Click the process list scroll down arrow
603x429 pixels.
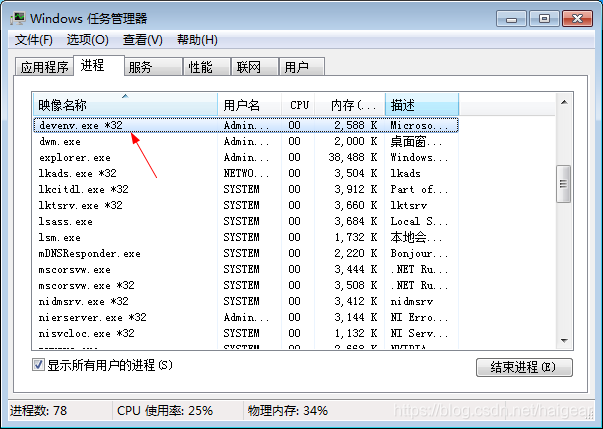[564, 341]
